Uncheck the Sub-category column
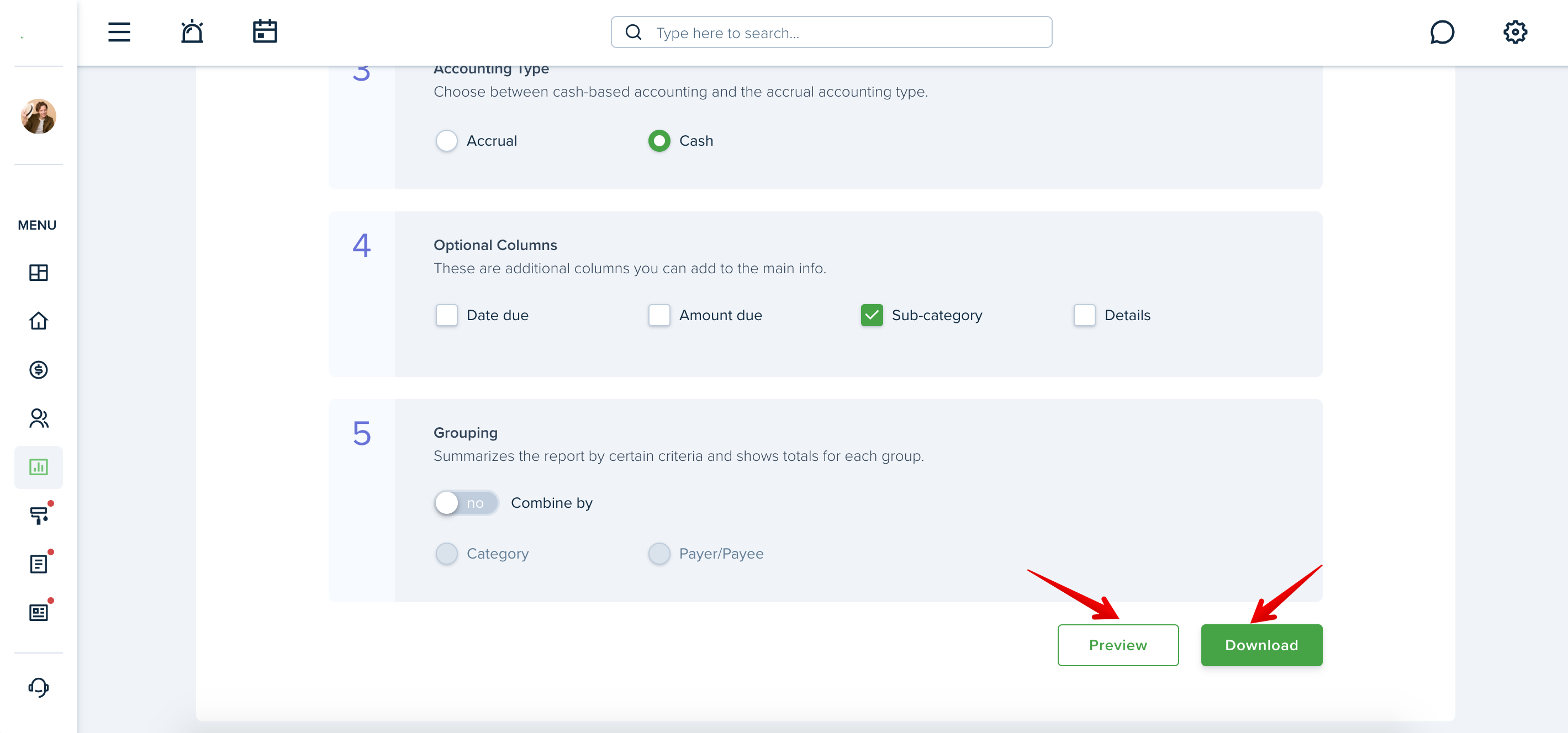This screenshot has height=733, width=1568. 872,315
